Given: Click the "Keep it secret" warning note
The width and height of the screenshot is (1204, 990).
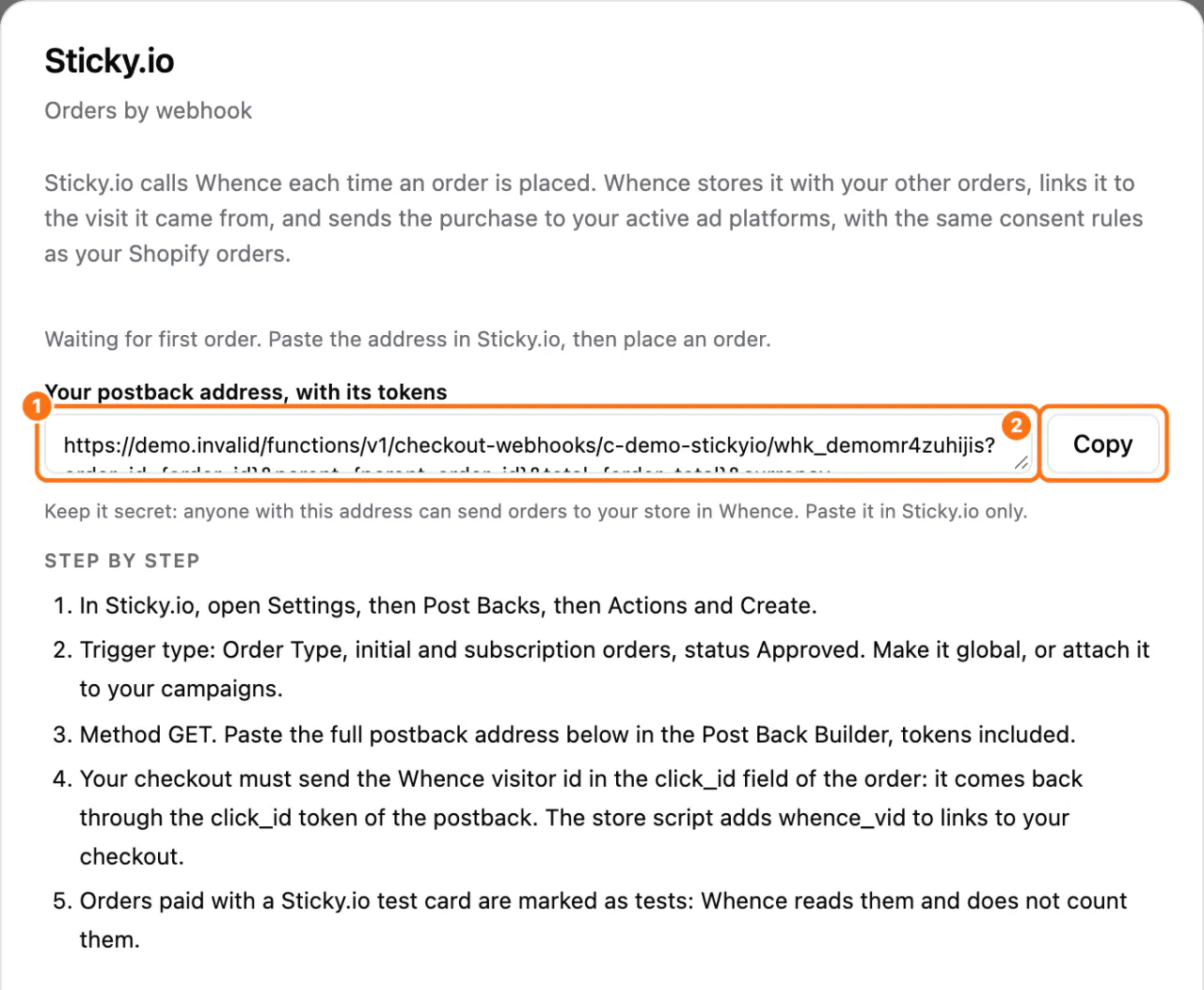Looking at the screenshot, I should click(x=535, y=512).
